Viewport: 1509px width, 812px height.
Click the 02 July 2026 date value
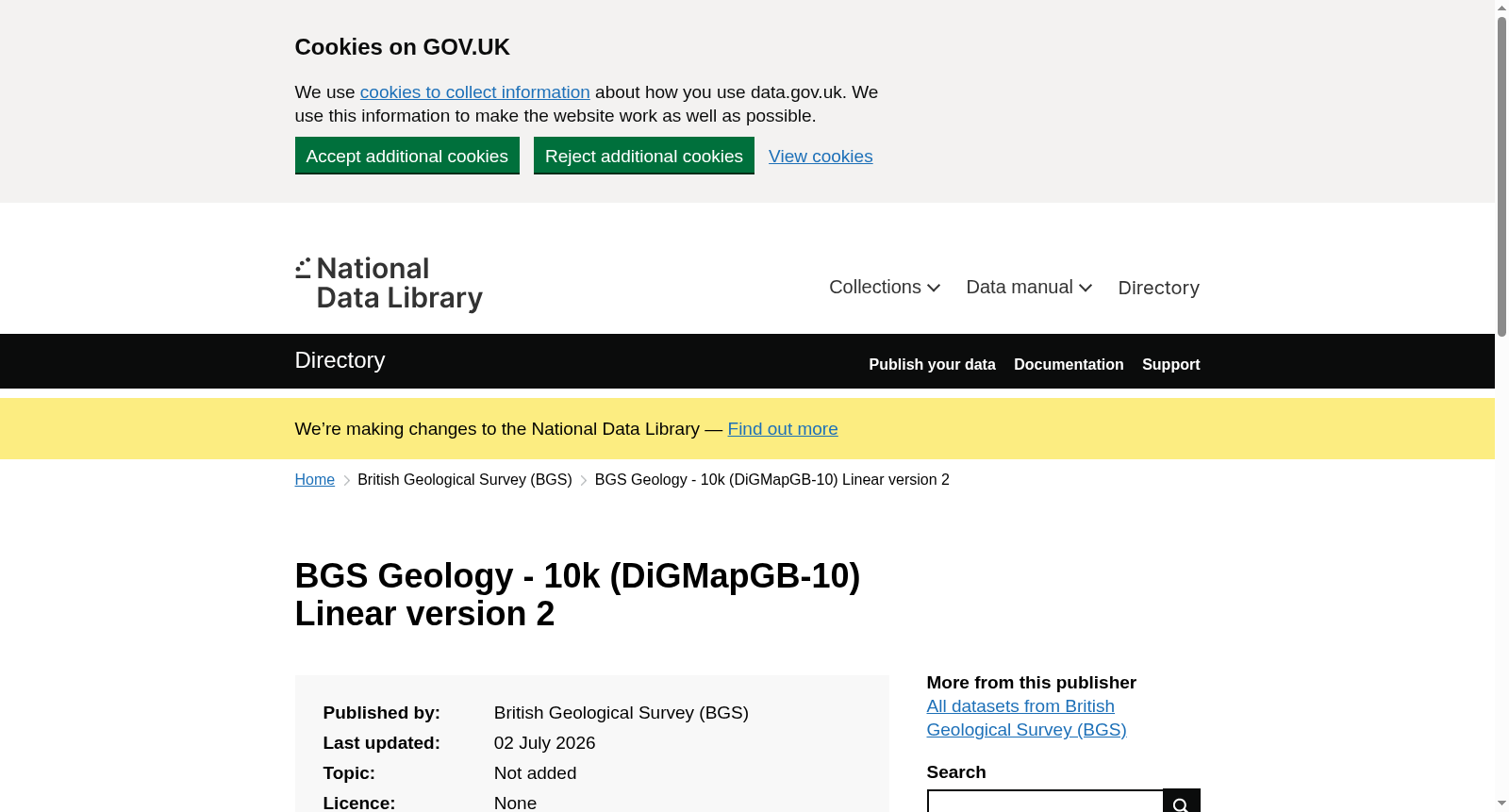point(544,743)
